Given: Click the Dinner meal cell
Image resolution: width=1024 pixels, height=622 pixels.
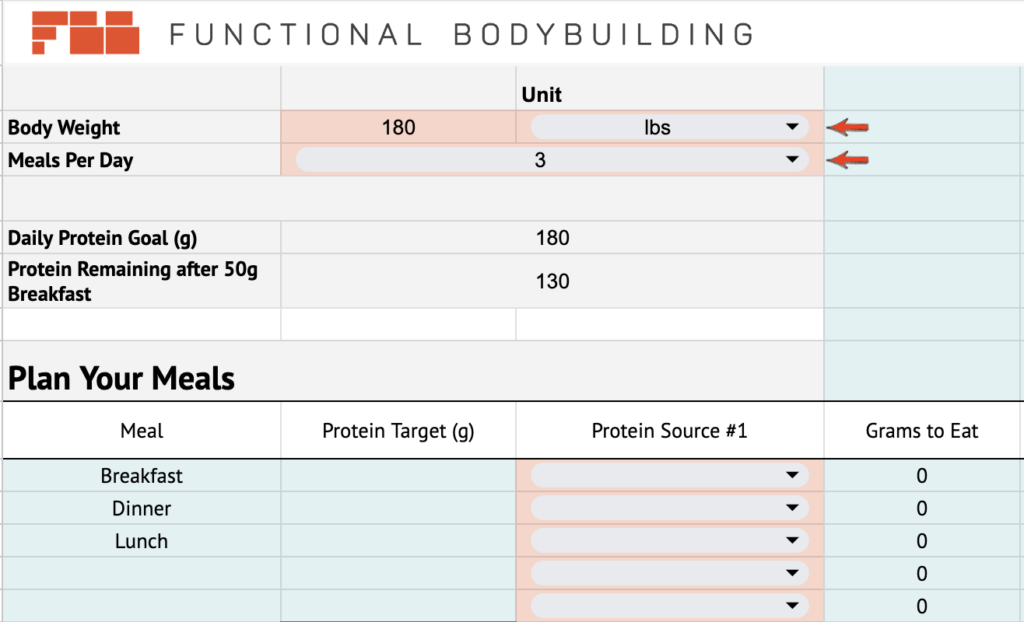Looking at the screenshot, I should [x=142, y=508].
